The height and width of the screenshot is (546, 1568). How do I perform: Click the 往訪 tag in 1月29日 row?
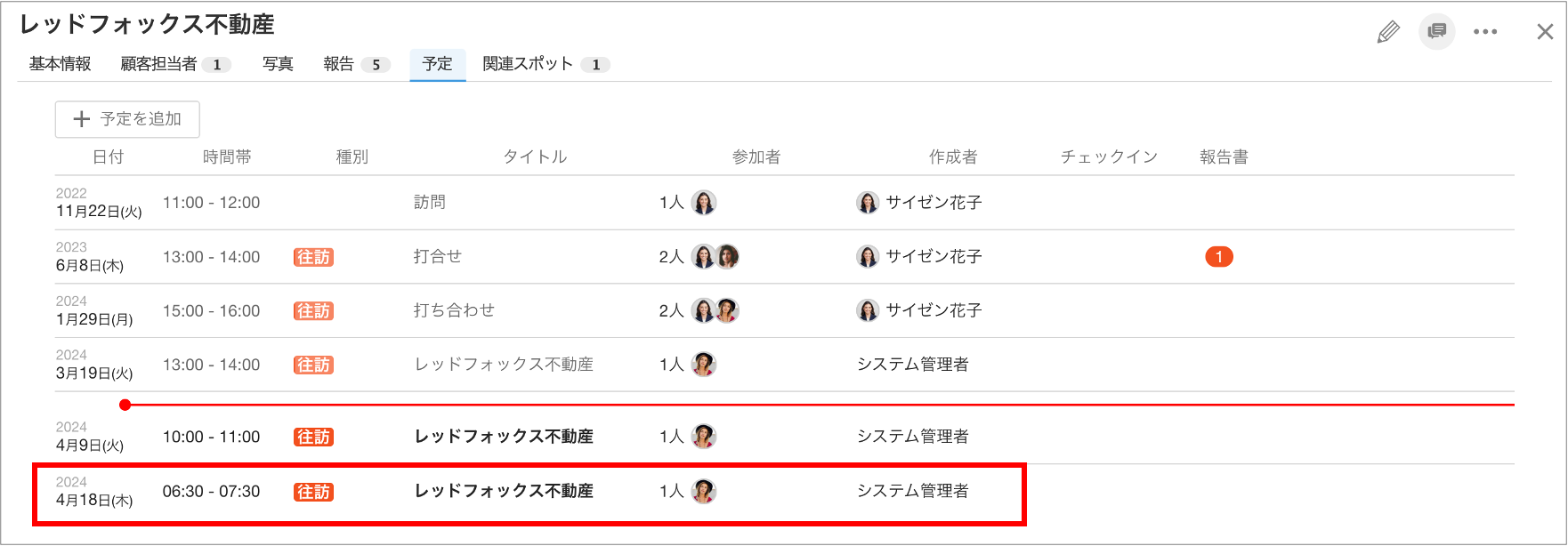click(313, 311)
